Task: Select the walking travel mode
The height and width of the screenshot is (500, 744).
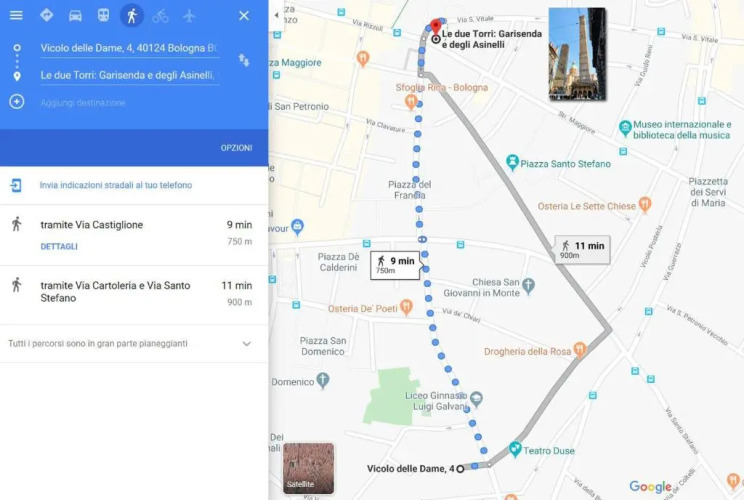Action: coord(132,16)
